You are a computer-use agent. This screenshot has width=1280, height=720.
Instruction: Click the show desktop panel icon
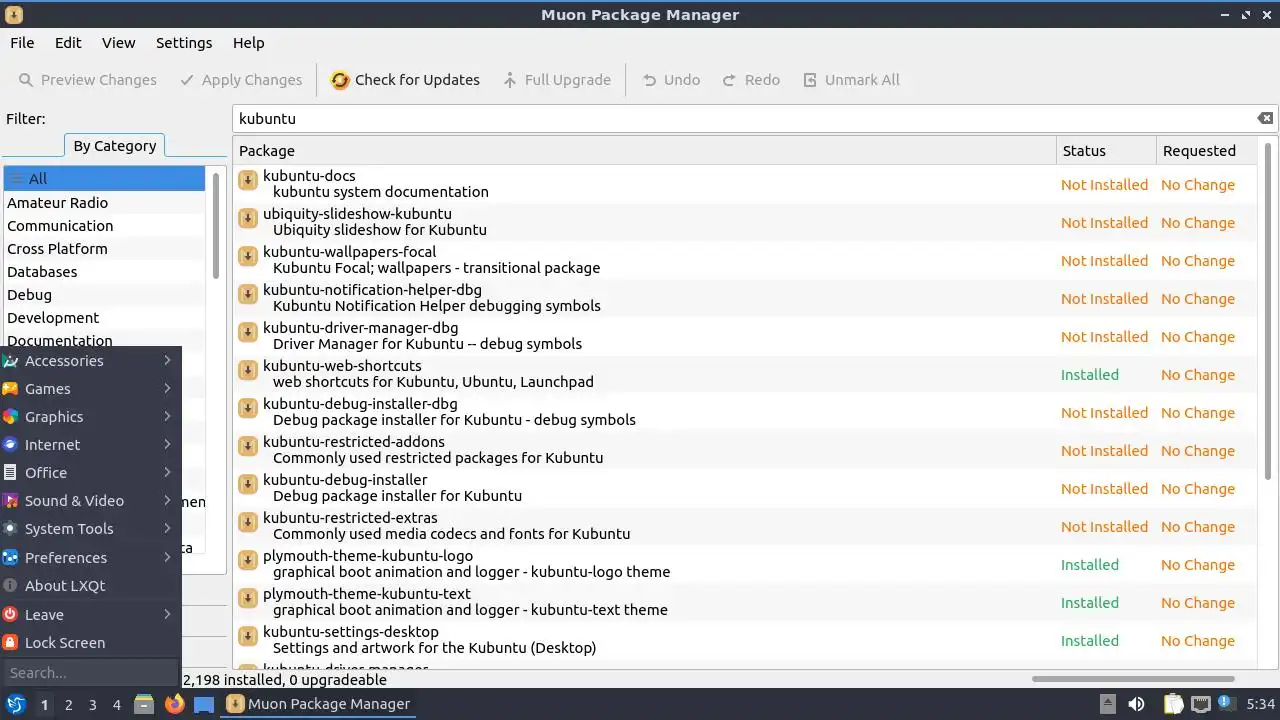pyautogui.click(x=204, y=704)
